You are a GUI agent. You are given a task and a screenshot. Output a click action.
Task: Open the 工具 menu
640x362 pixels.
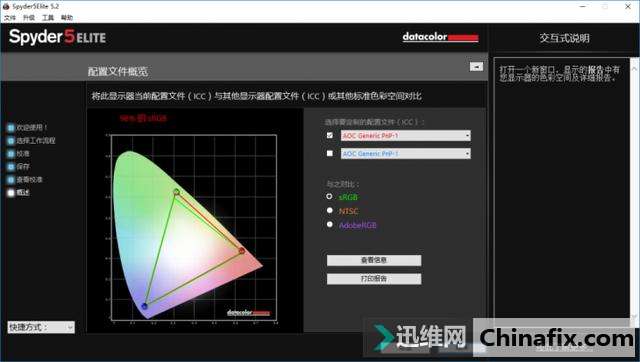(x=48, y=18)
